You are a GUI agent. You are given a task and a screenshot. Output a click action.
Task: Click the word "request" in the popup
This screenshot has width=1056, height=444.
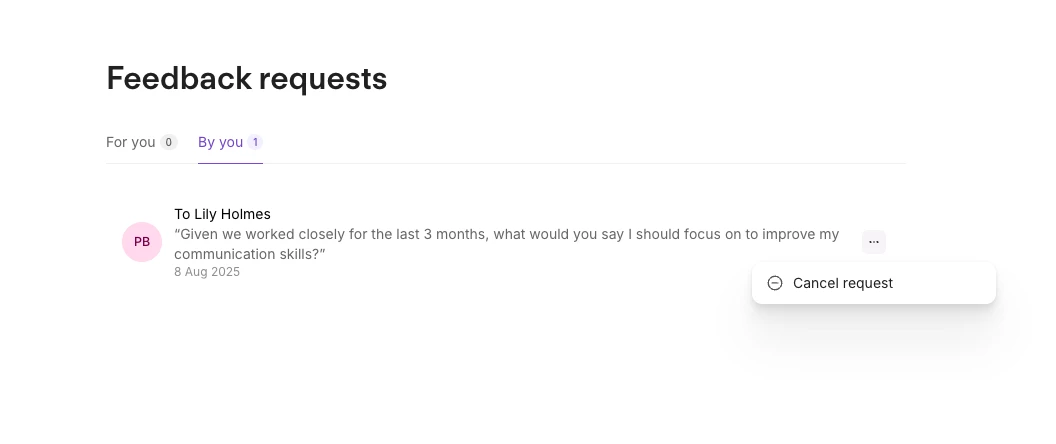coord(868,283)
